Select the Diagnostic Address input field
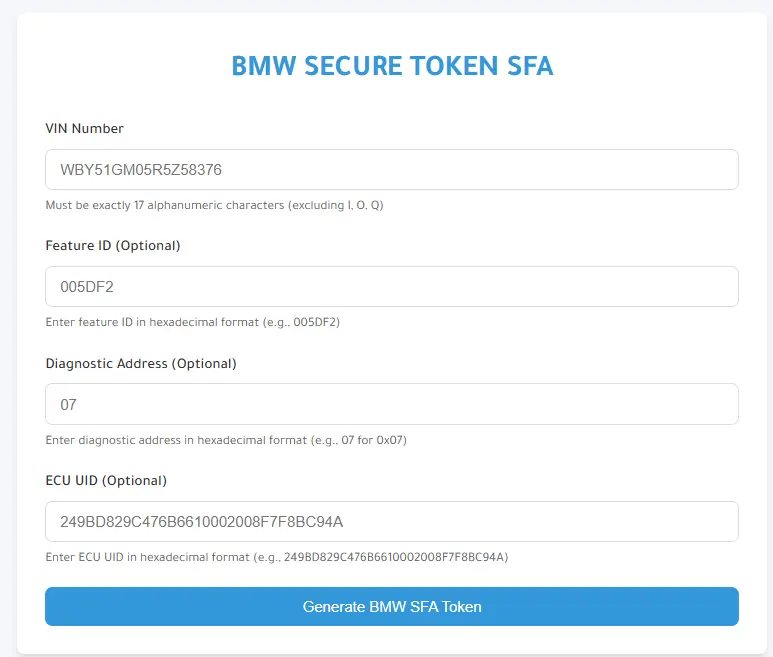773x657 pixels. tap(392, 404)
